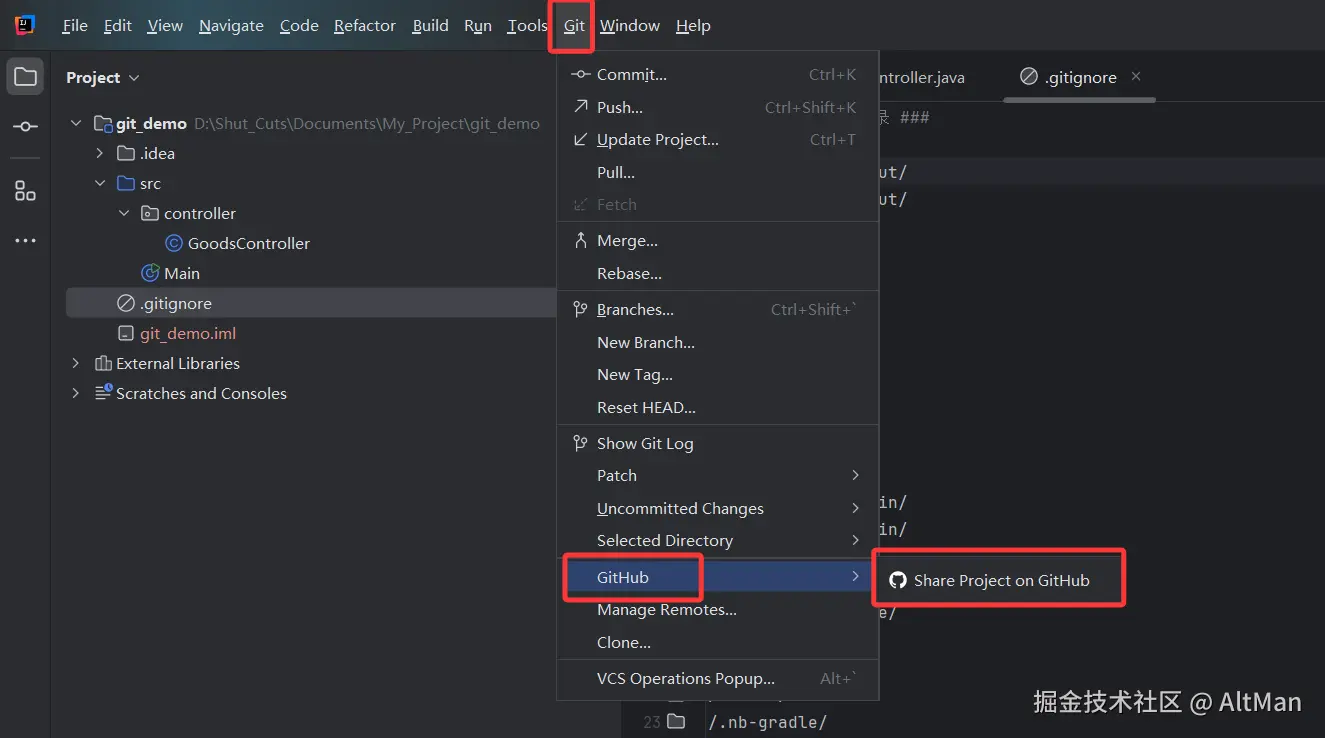The image size is (1325, 738).
Task: Collapse the controller package
Action: tap(124, 213)
